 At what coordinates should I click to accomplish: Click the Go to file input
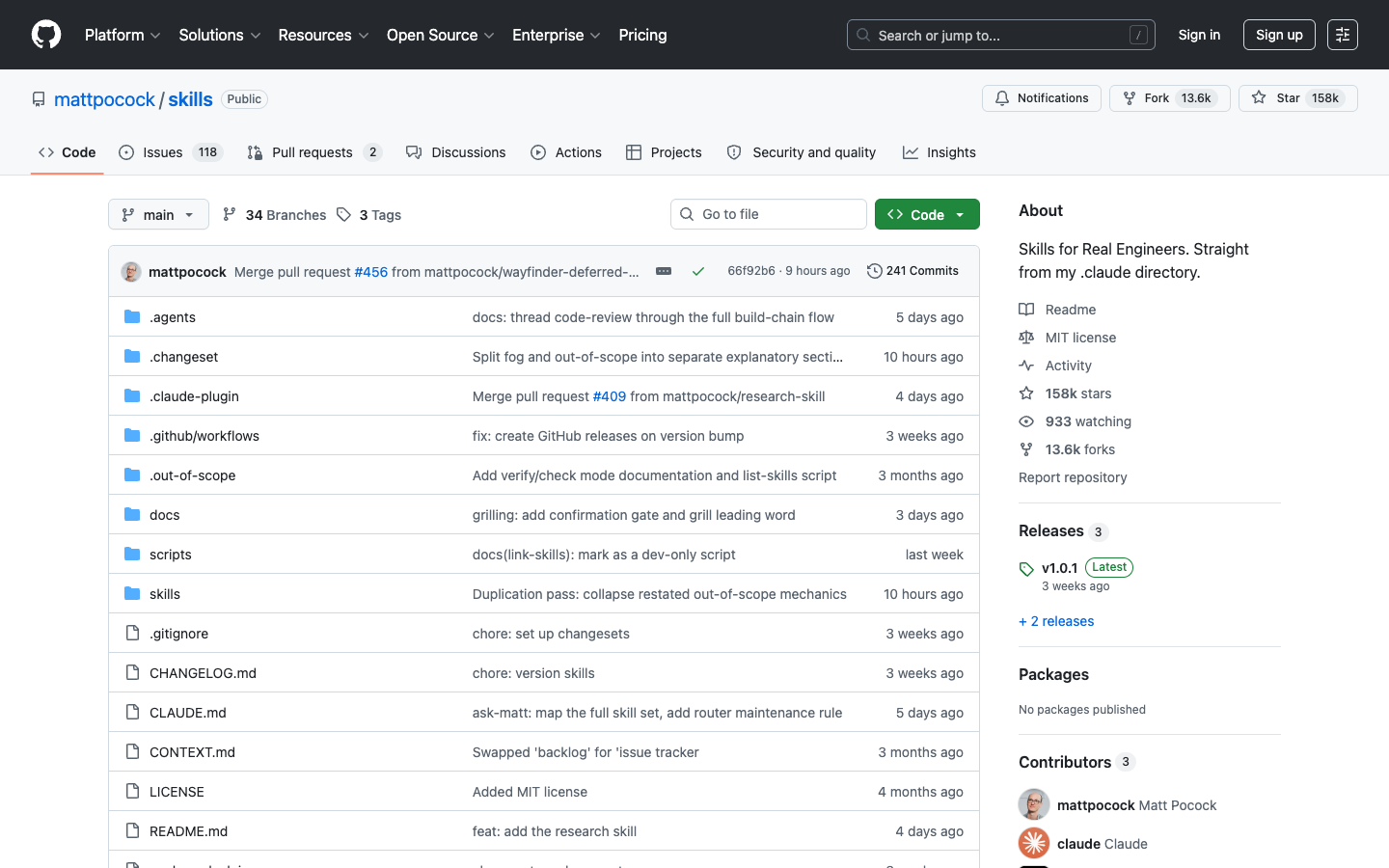[x=769, y=214]
